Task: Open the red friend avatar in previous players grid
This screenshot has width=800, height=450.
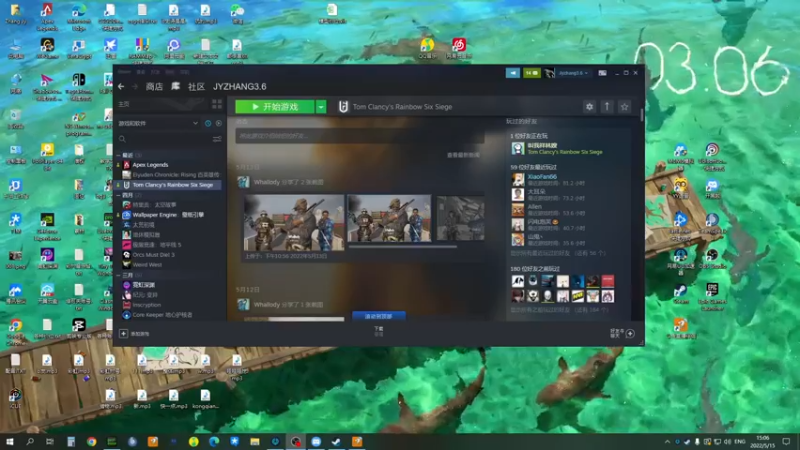Action: (x=607, y=281)
